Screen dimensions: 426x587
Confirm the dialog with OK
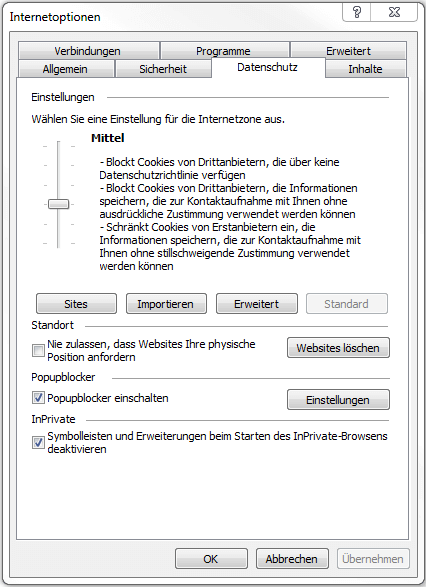tap(211, 559)
